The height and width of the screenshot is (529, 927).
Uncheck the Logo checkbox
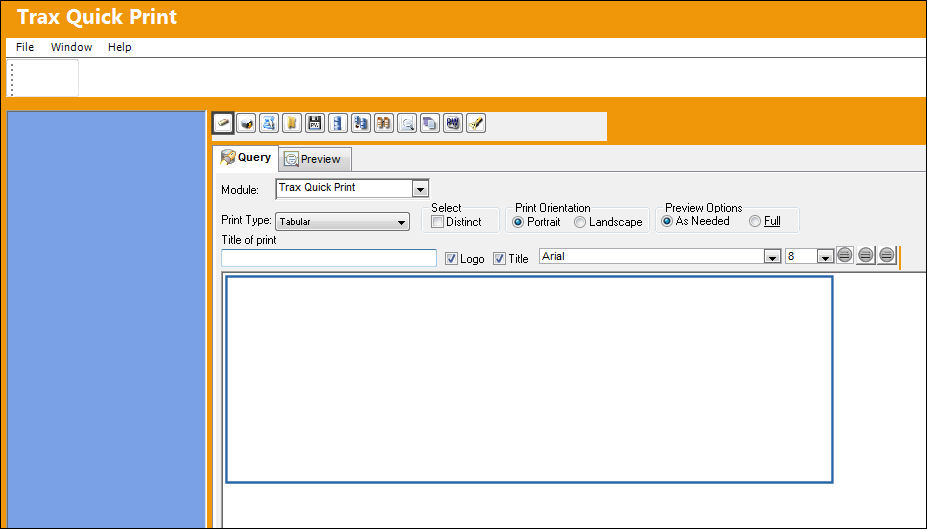pos(451,259)
